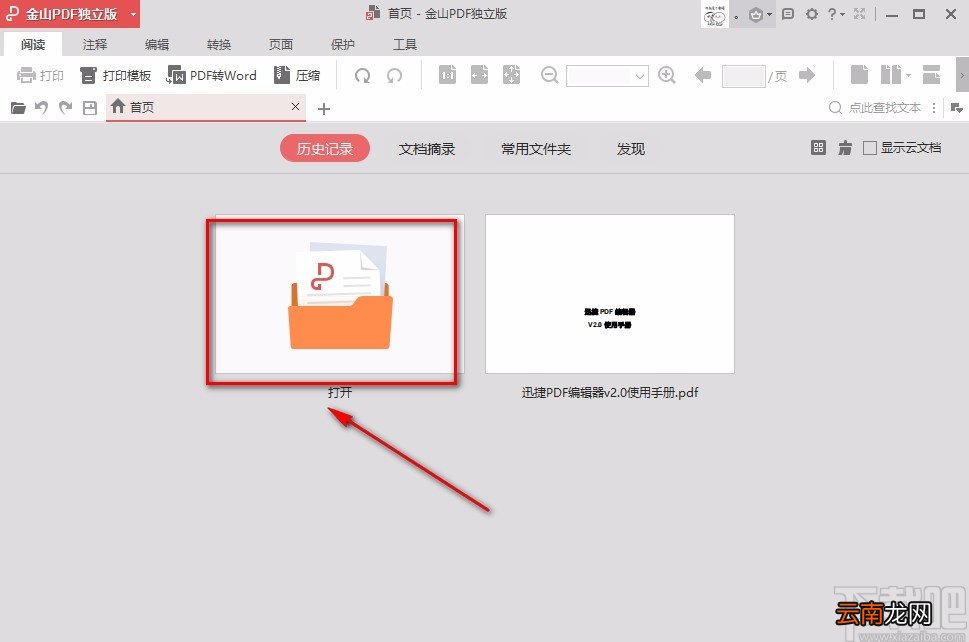The image size is (969, 642).
Task: Open the help question mark menu
Action: (x=836, y=14)
